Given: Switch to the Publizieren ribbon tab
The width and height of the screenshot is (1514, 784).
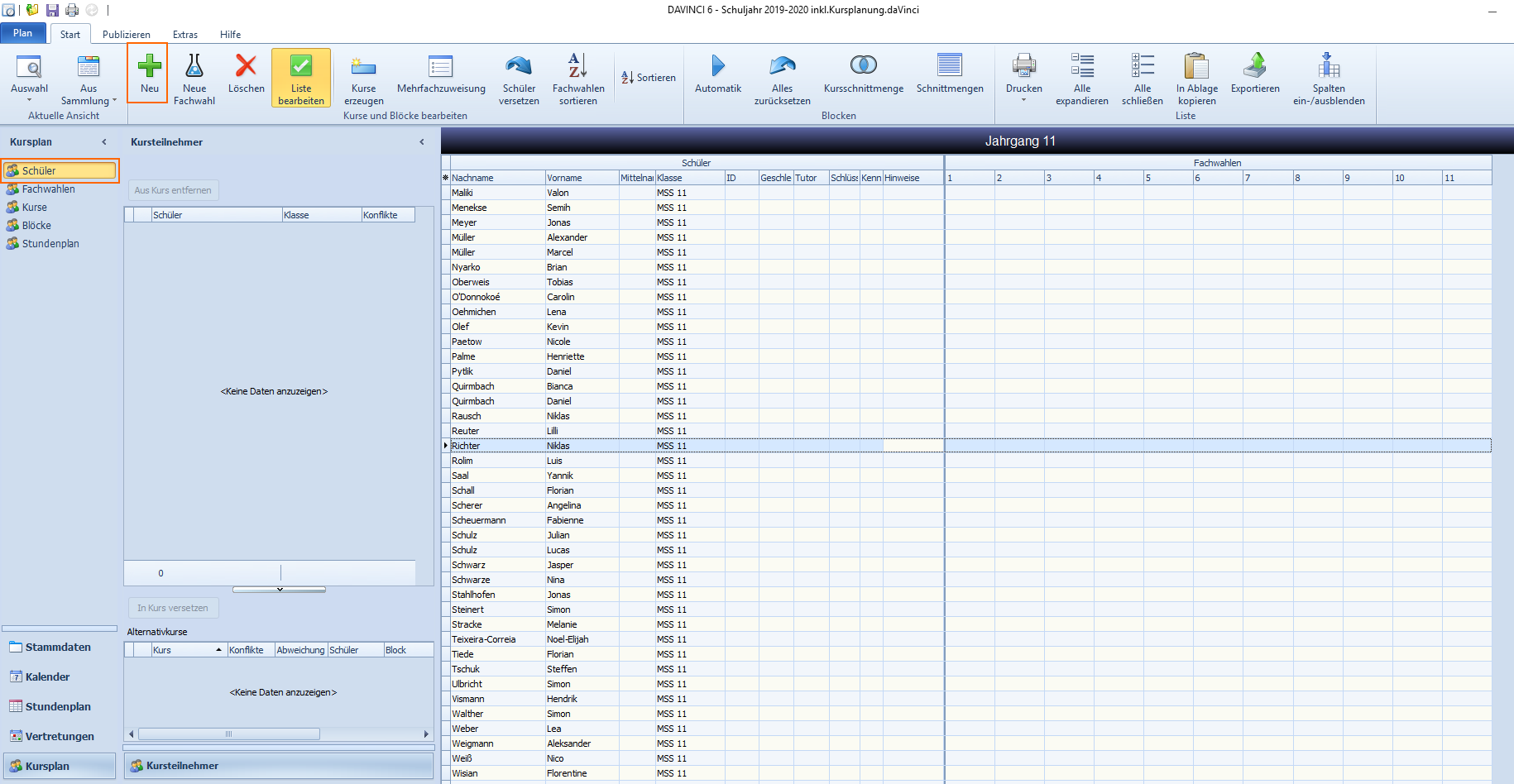Looking at the screenshot, I should 127,35.
